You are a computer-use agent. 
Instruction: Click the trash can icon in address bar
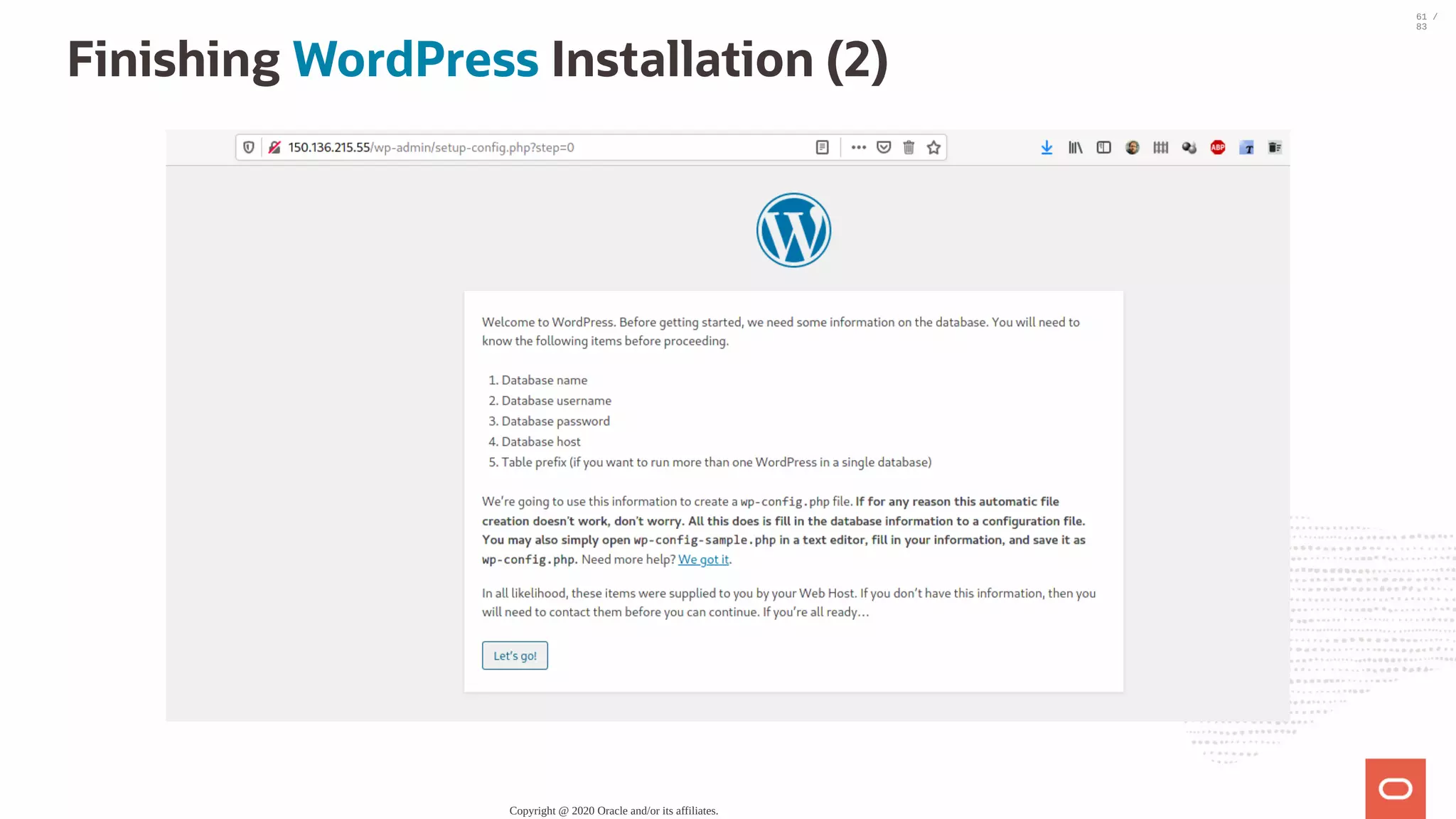(909, 147)
